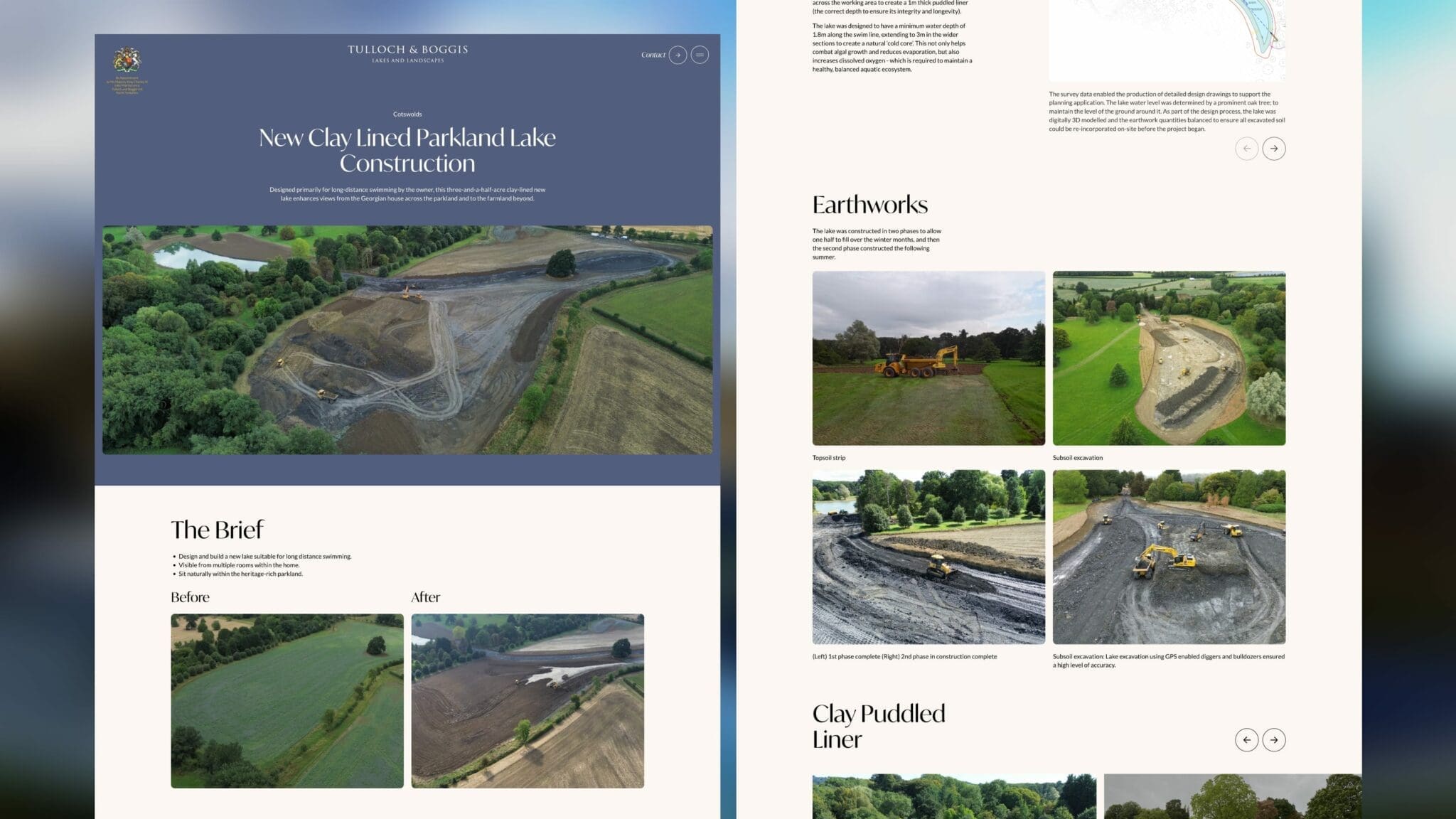1456x819 pixels.
Task: Open the After aerial photograph
Action: (x=528, y=700)
